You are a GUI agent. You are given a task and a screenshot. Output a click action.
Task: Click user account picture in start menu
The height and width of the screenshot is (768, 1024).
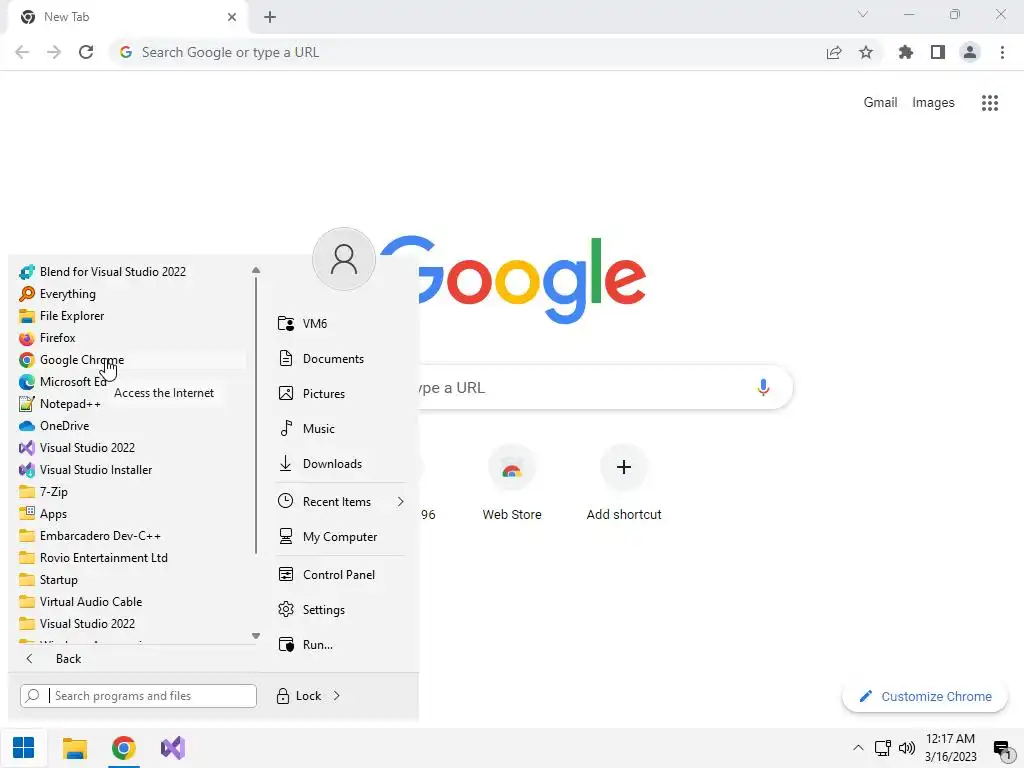pos(344,259)
